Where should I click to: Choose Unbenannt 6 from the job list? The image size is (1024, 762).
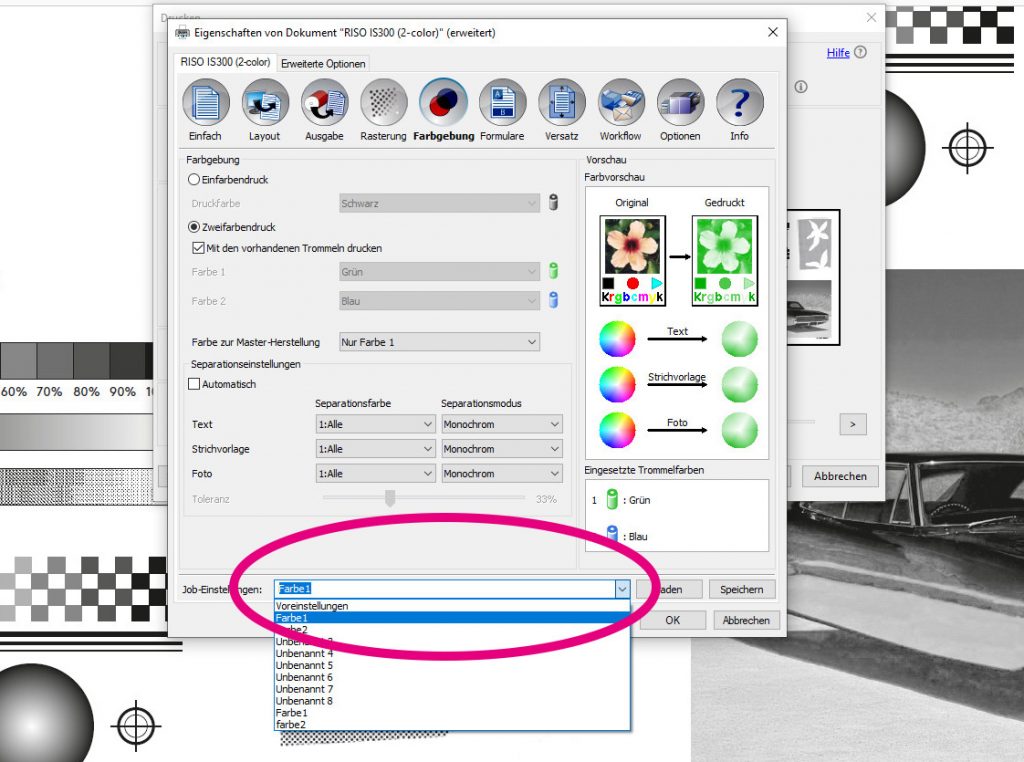[x=452, y=677]
